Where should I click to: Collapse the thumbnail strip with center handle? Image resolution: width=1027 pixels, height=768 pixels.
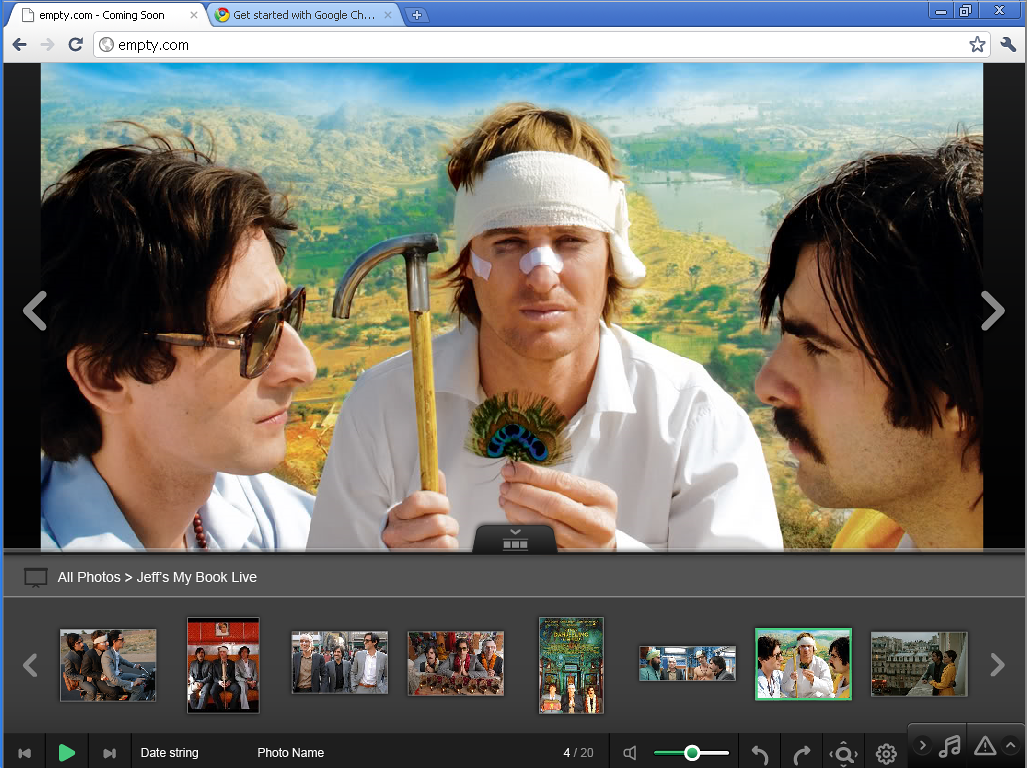click(515, 539)
